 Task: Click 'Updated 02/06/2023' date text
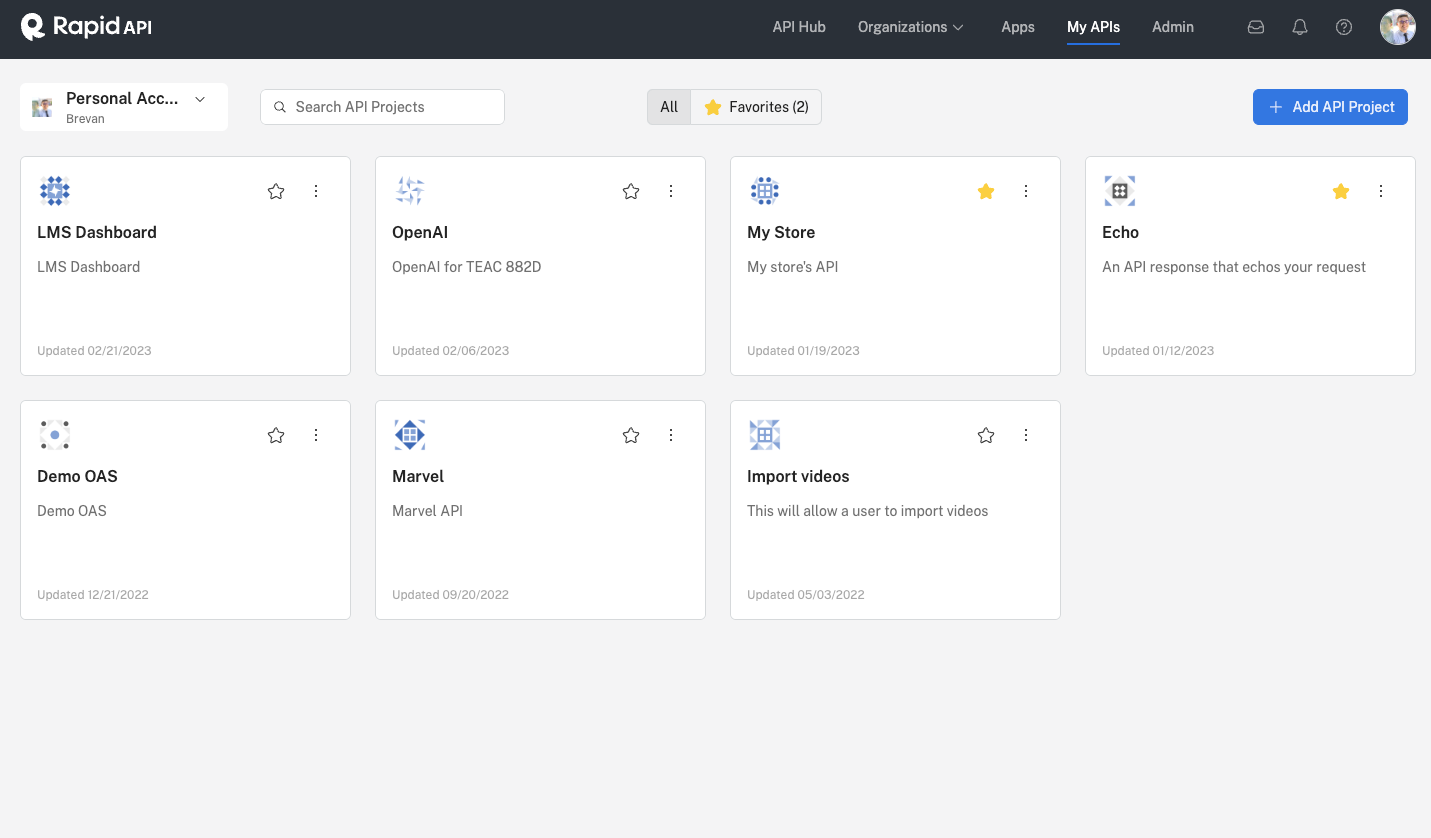coord(450,351)
